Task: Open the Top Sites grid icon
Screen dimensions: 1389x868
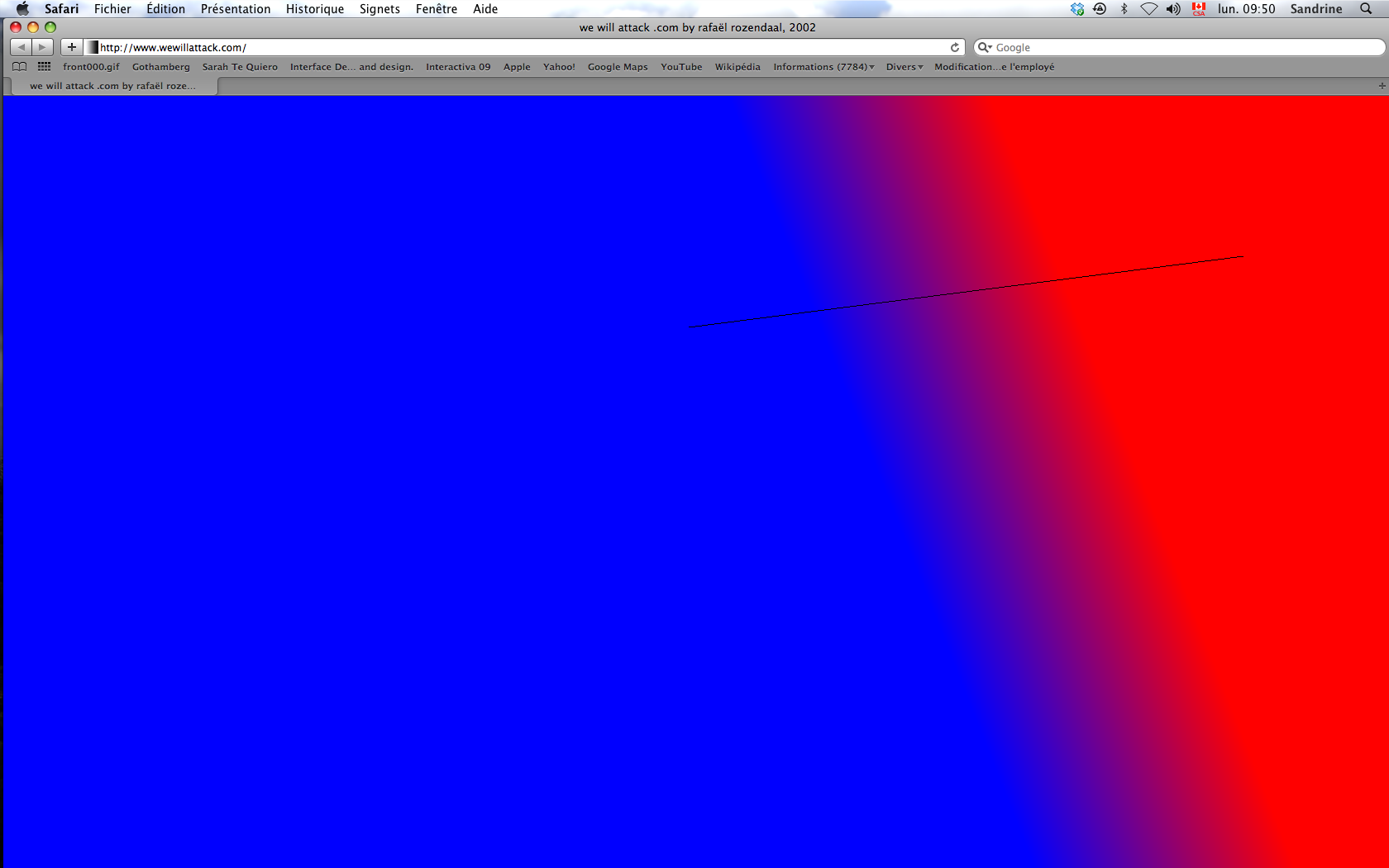Action: coord(45,66)
